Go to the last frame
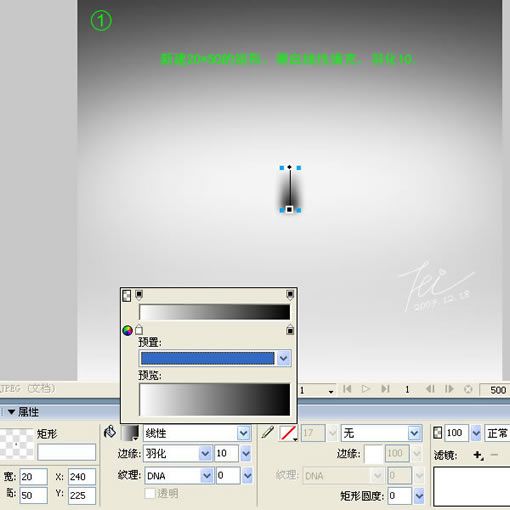This screenshot has width=510, height=510. [386, 389]
